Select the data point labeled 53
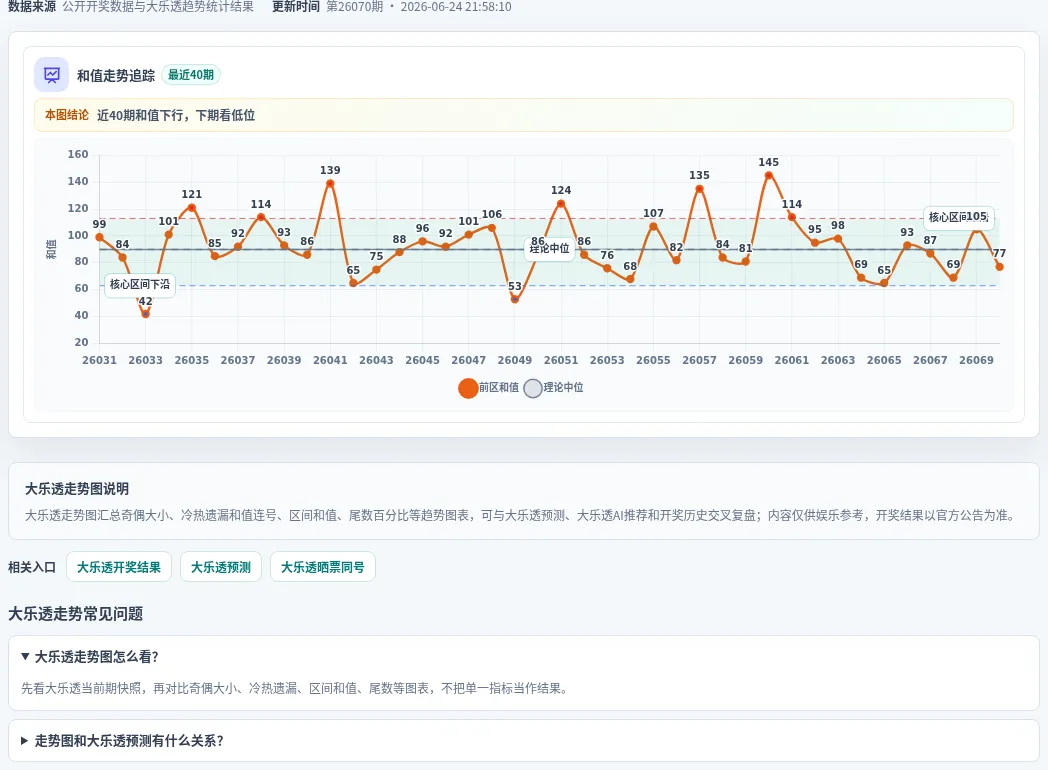The image size is (1048, 770). point(515,299)
